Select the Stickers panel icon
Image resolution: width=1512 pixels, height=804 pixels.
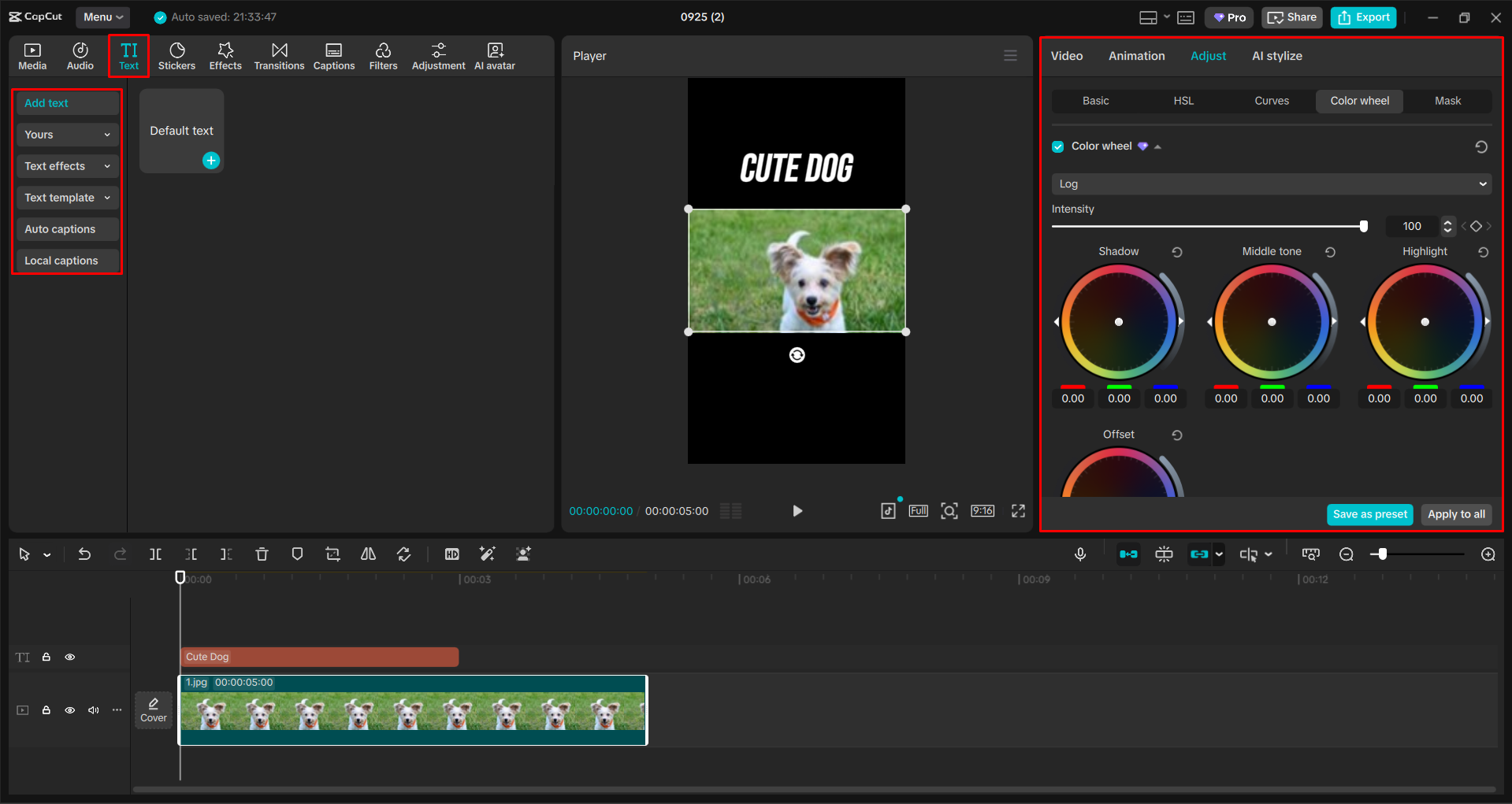point(176,55)
